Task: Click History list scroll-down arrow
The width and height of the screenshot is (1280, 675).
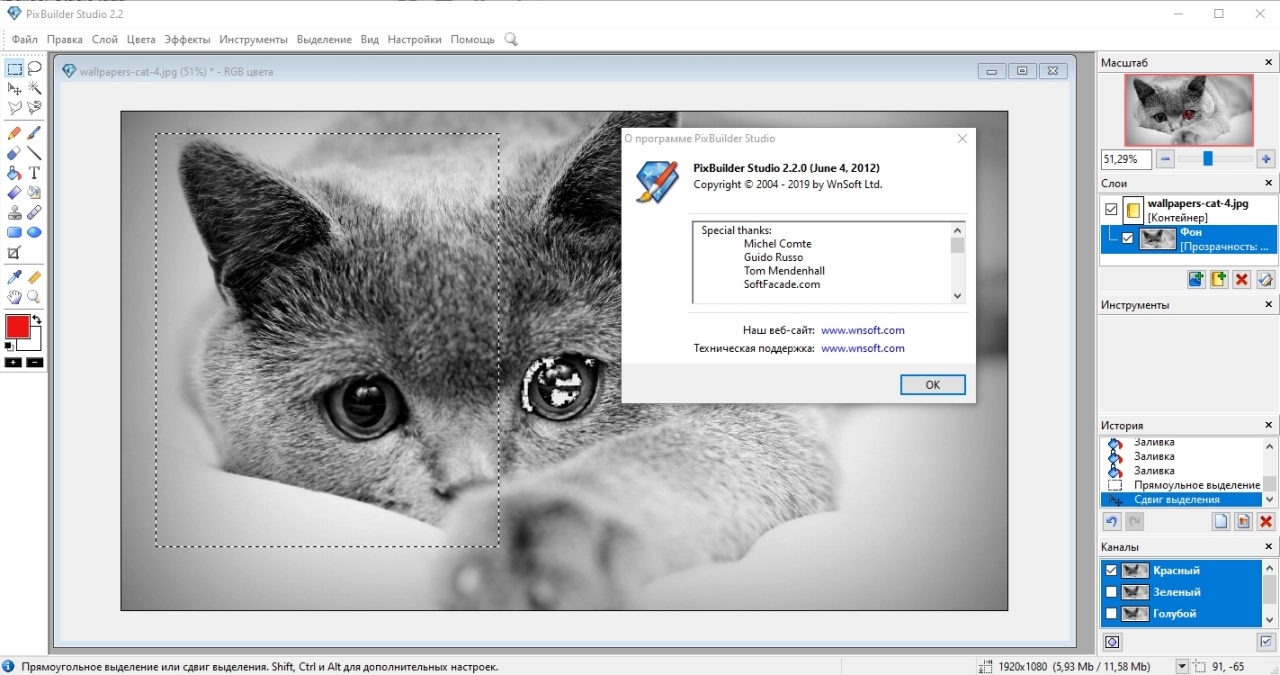Action: point(1270,500)
